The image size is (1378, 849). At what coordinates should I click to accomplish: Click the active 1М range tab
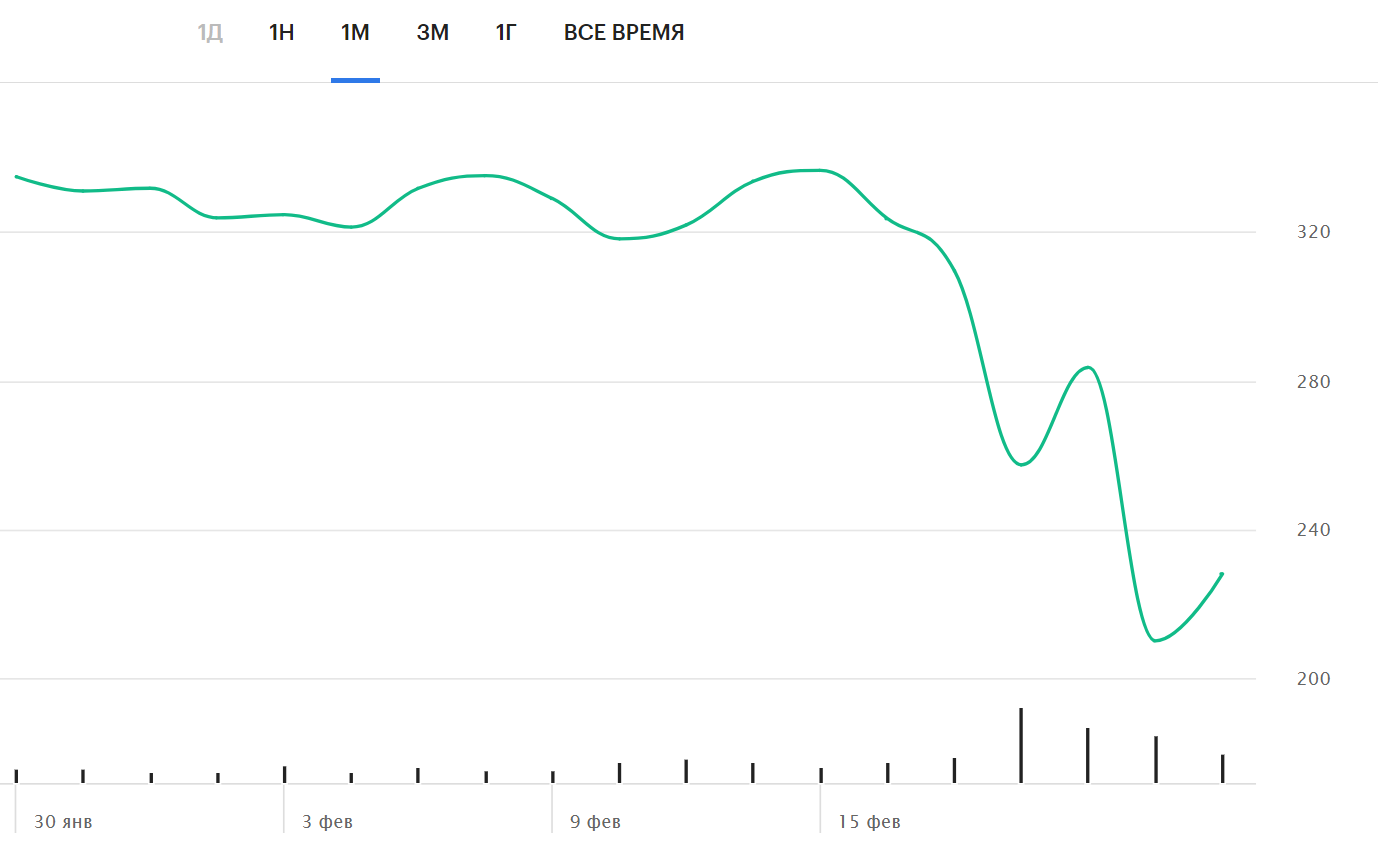pyautogui.click(x=355, y=33)
